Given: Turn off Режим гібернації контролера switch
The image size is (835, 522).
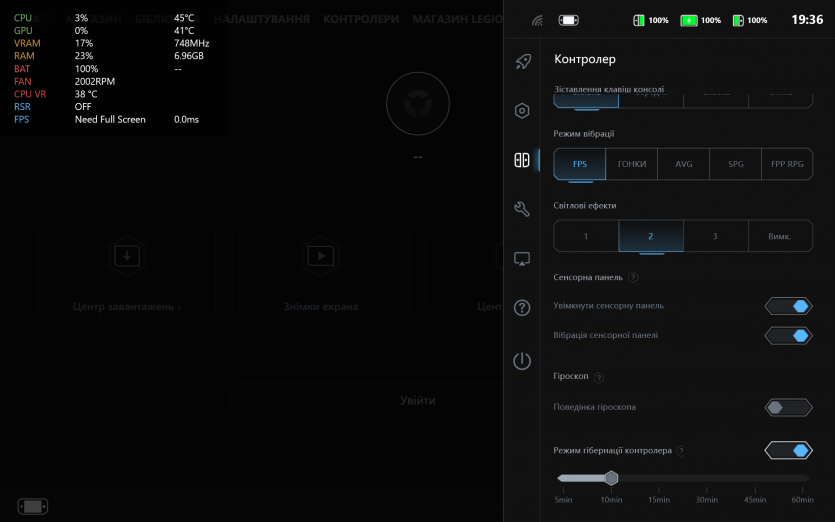Looking at the screenshot, I should click(x=788, y=451).
